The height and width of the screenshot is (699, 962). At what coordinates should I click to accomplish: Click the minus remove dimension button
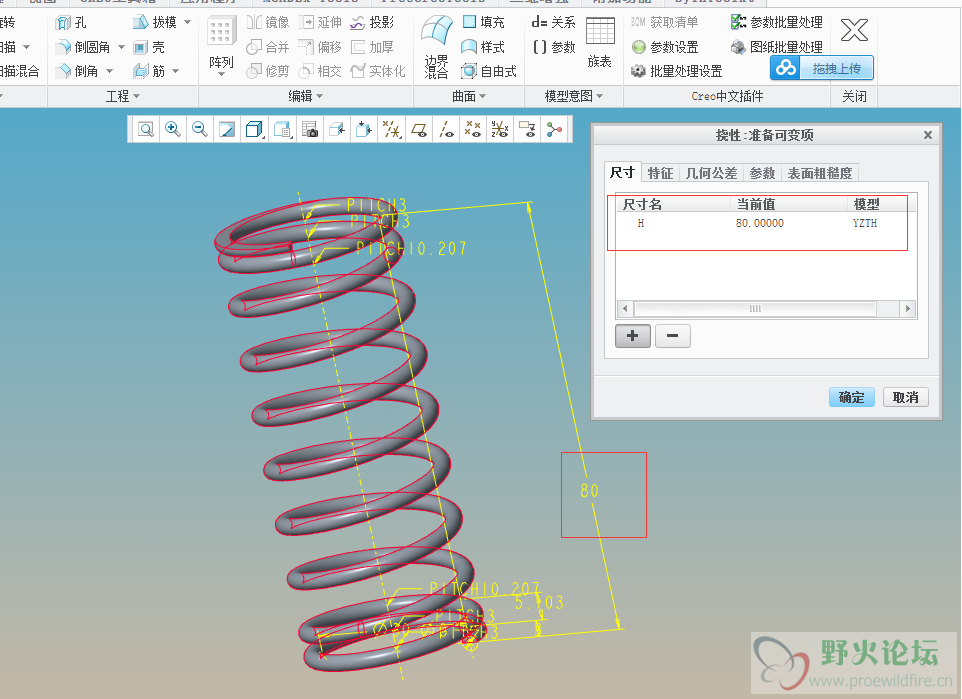click(x=672, y=336)
